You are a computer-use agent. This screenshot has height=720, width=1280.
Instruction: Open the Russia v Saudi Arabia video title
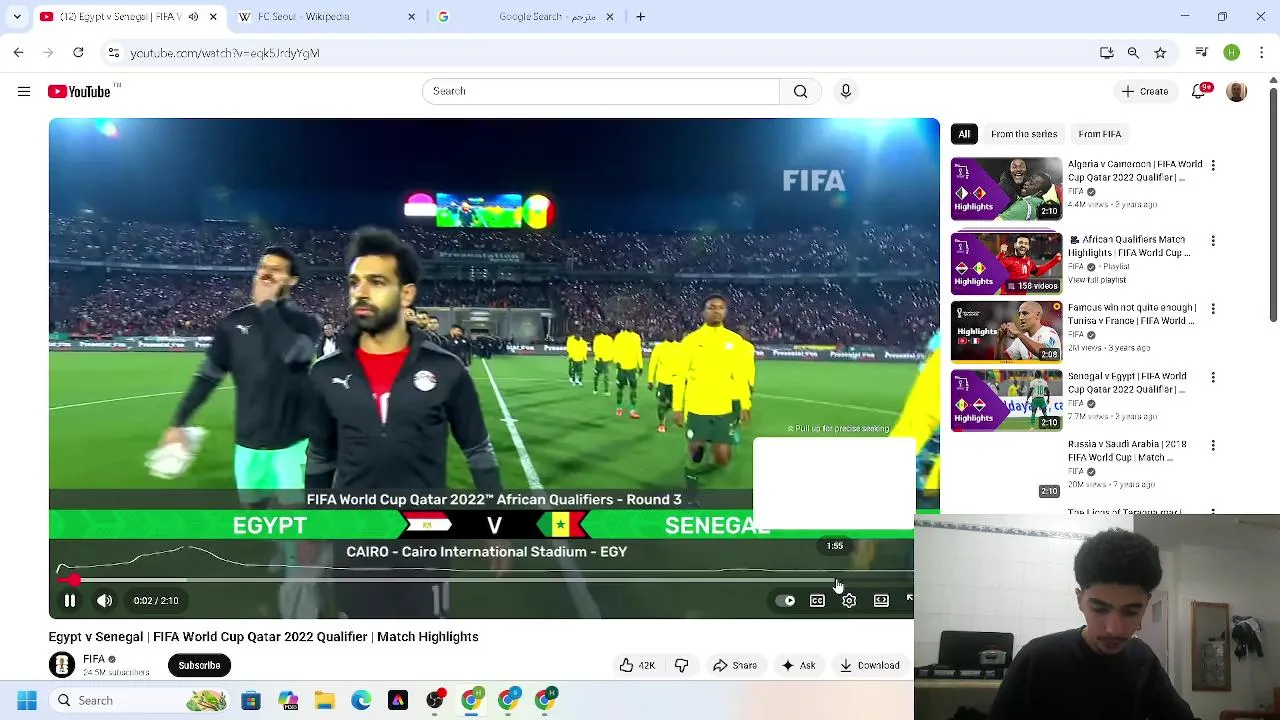coord(1128,451)
